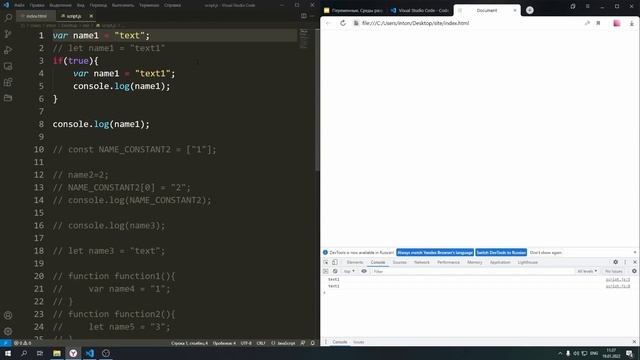
Task: Switch to the Network tab in DevTools
Action: [x=422, y=262]
